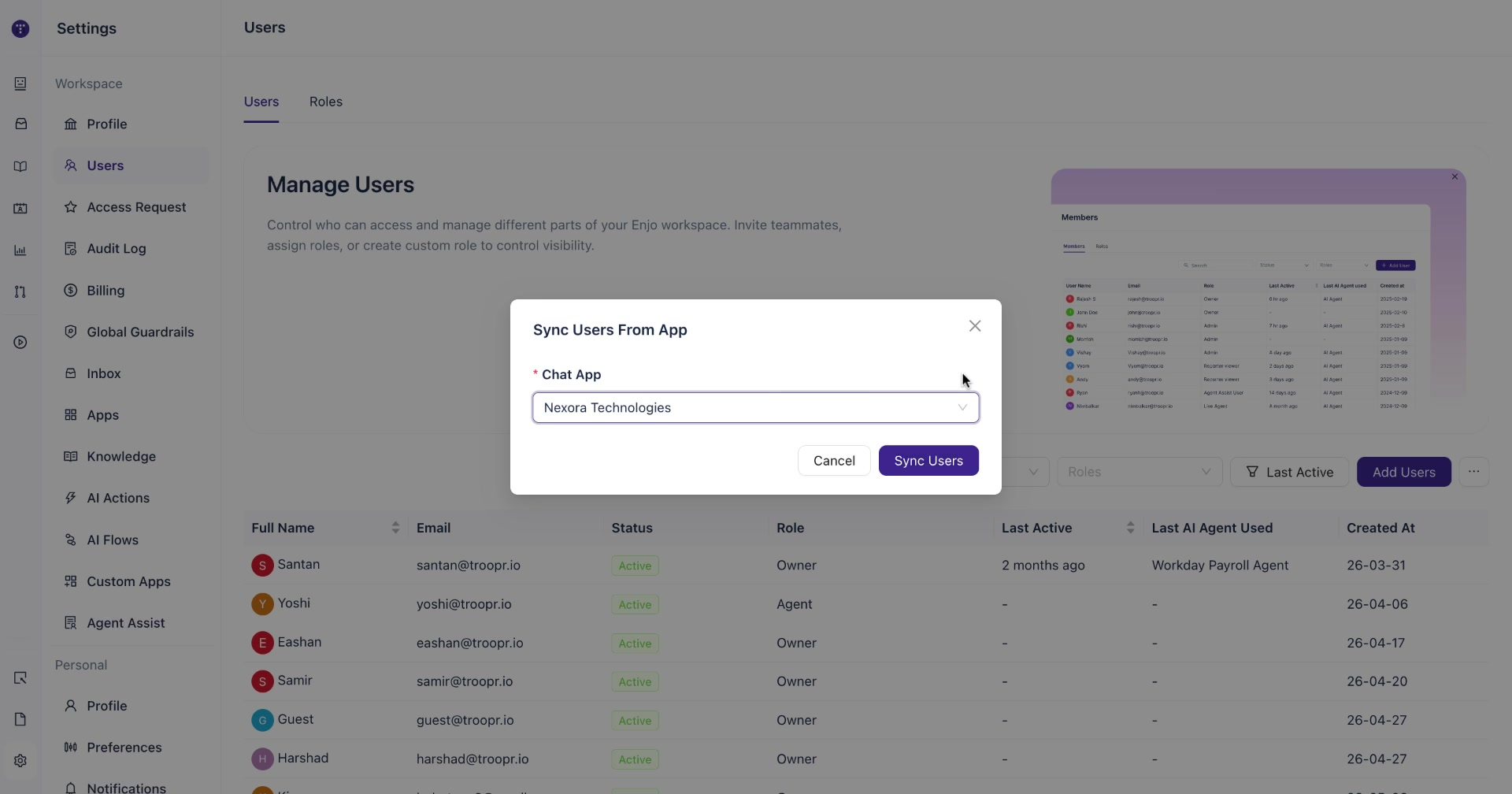1512x794 pixels.
Task: Select Users in settings sidebar
Action: coord(131,165)
